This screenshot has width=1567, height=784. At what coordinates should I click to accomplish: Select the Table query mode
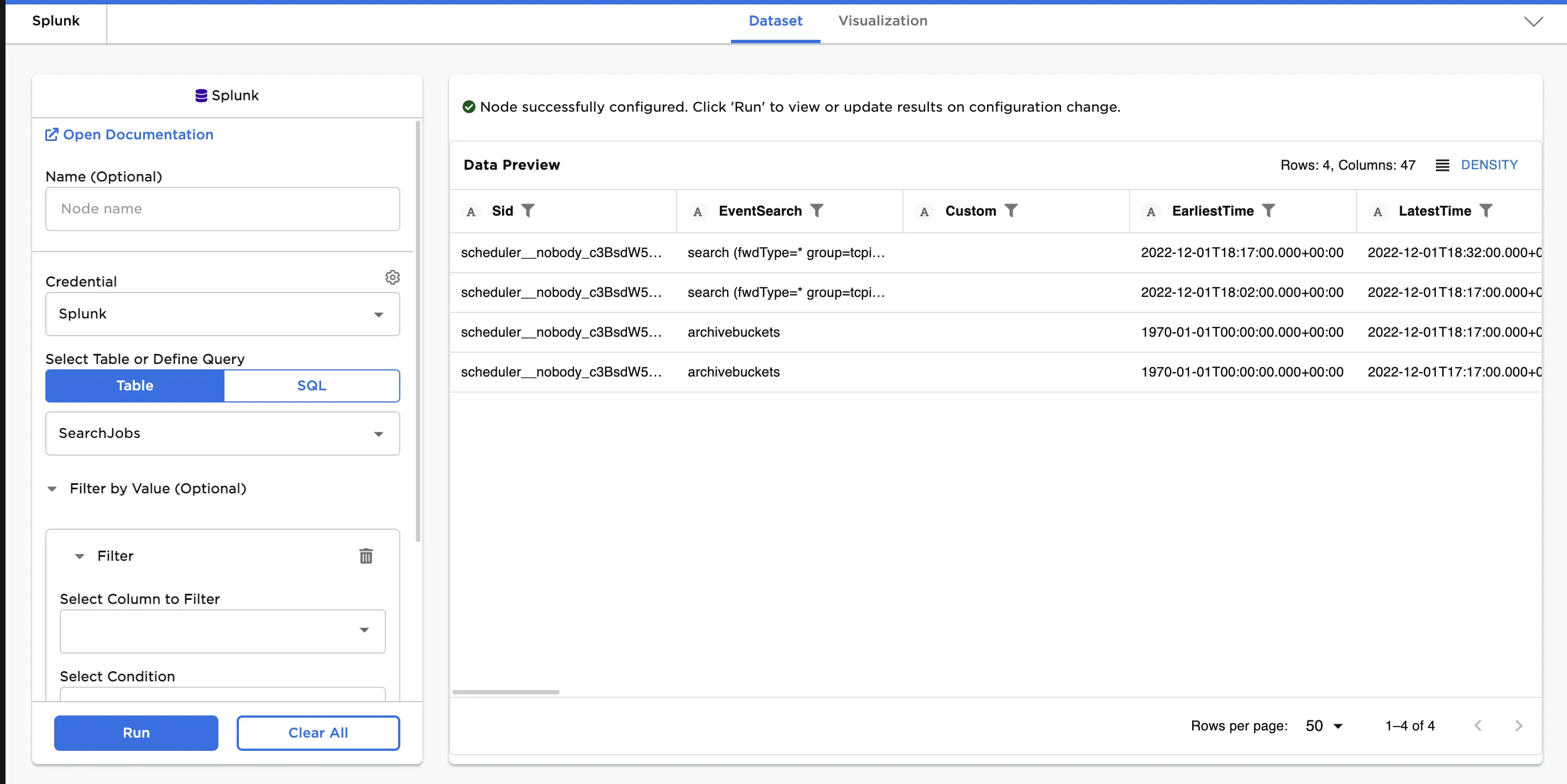point(135,385)
